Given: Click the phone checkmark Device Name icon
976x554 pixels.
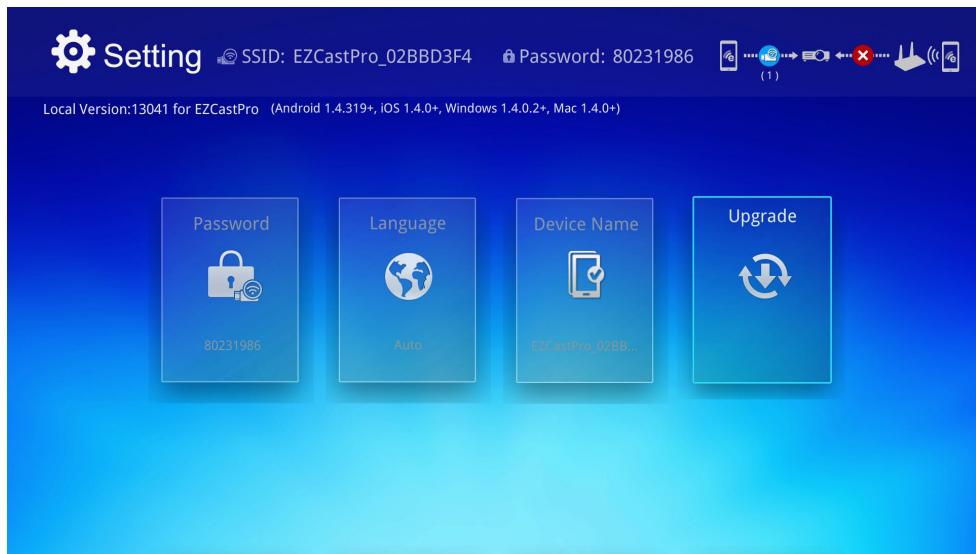Looking at the screenshot, I should pos(586,274).
